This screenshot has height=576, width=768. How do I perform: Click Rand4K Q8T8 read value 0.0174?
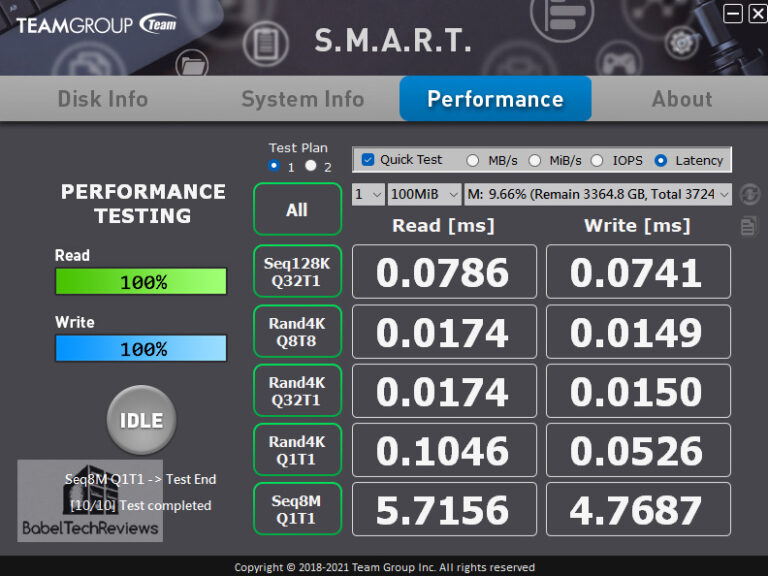tap(444, 332)
